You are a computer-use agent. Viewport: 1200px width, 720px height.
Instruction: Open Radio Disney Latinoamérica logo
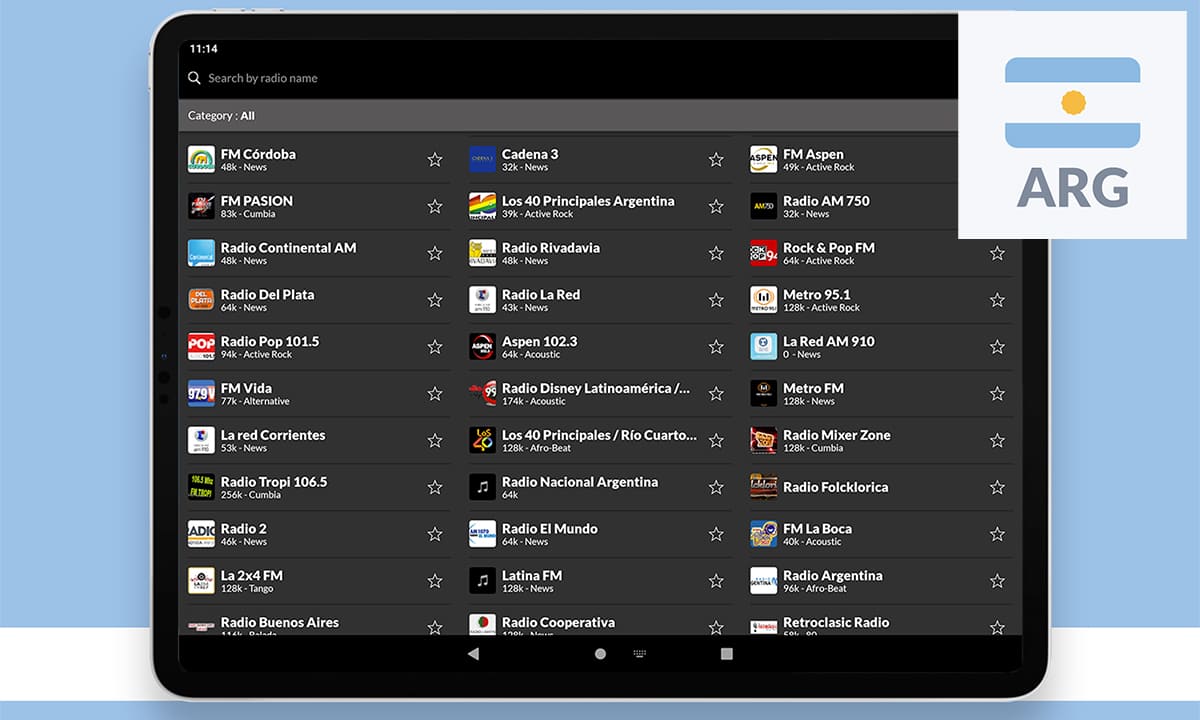pos(482,394)
